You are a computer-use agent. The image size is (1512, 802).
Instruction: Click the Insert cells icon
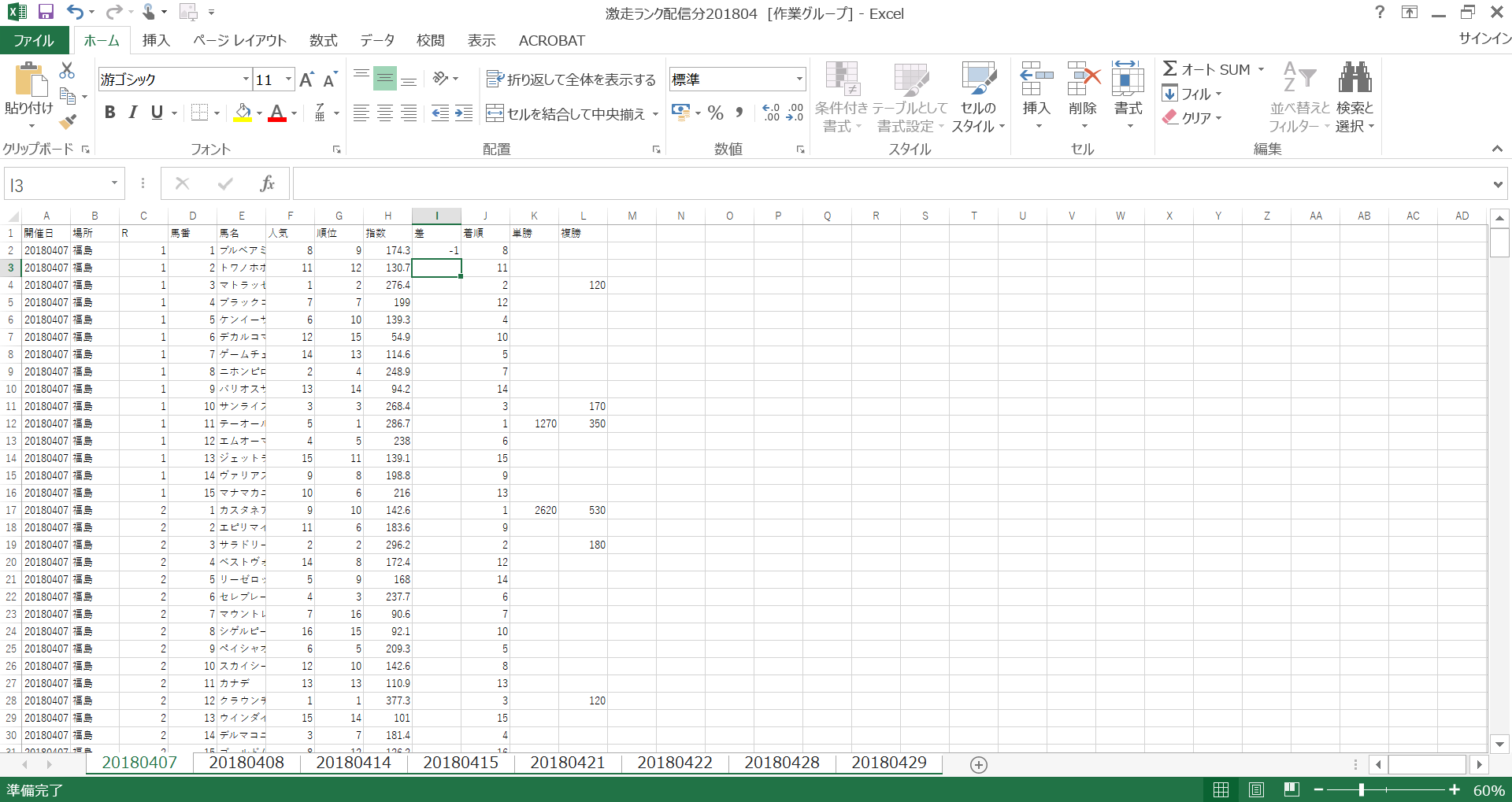(x=1036, y=79)
